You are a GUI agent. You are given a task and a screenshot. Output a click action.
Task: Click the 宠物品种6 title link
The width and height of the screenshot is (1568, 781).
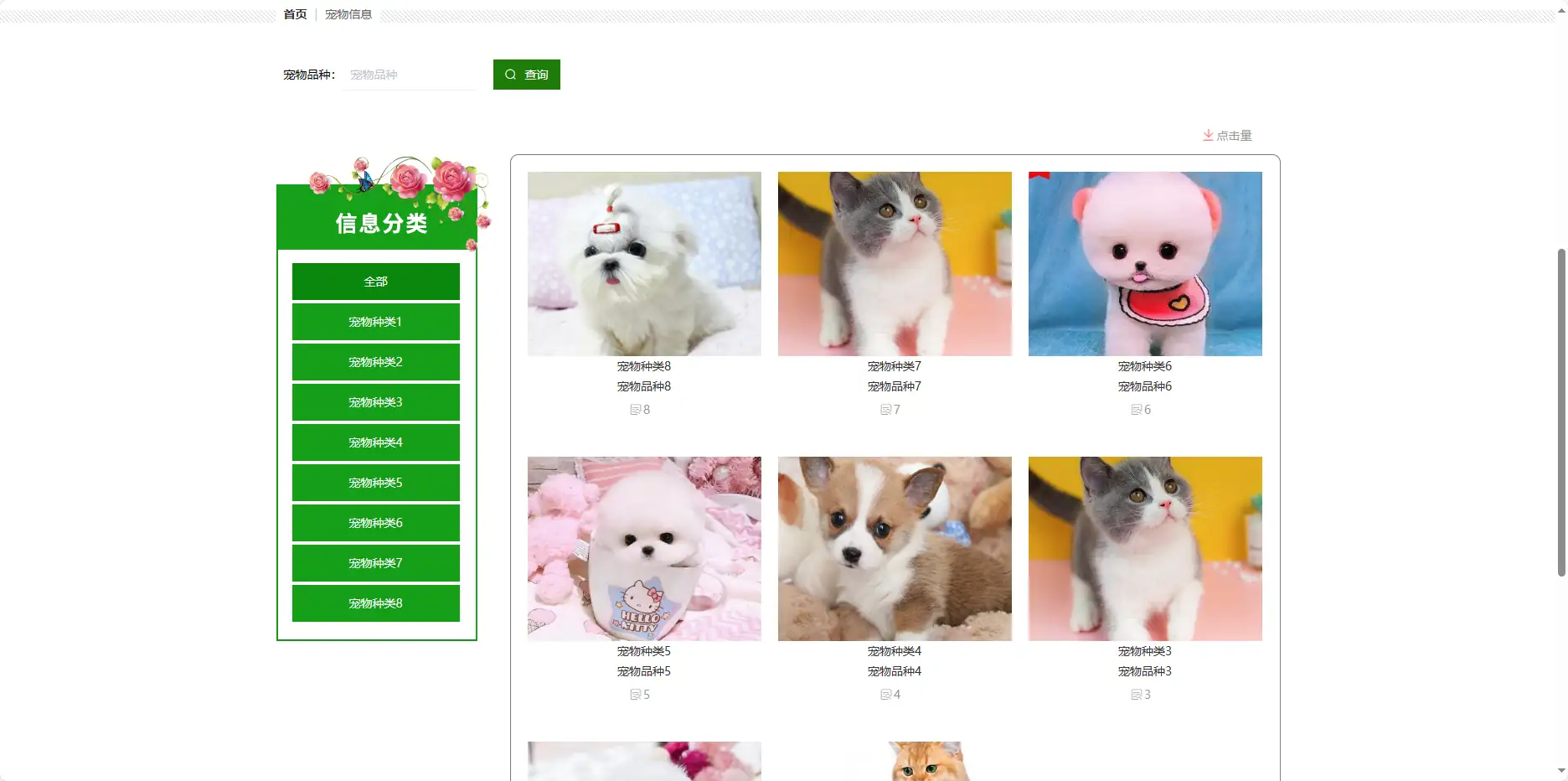(x=1145, y=386)
